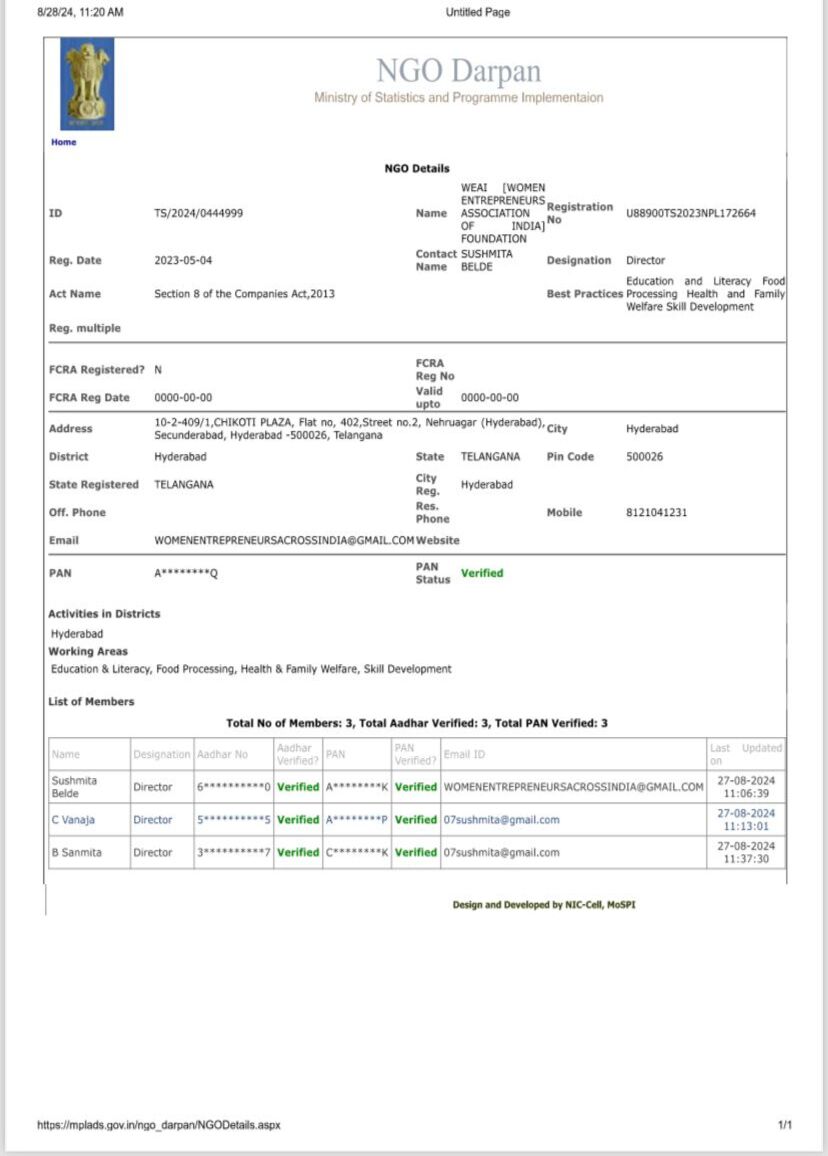Click the mplads.gov.in page URL footer
Viewport: 828px width, 1156px height.
(x=159, y=1125)
